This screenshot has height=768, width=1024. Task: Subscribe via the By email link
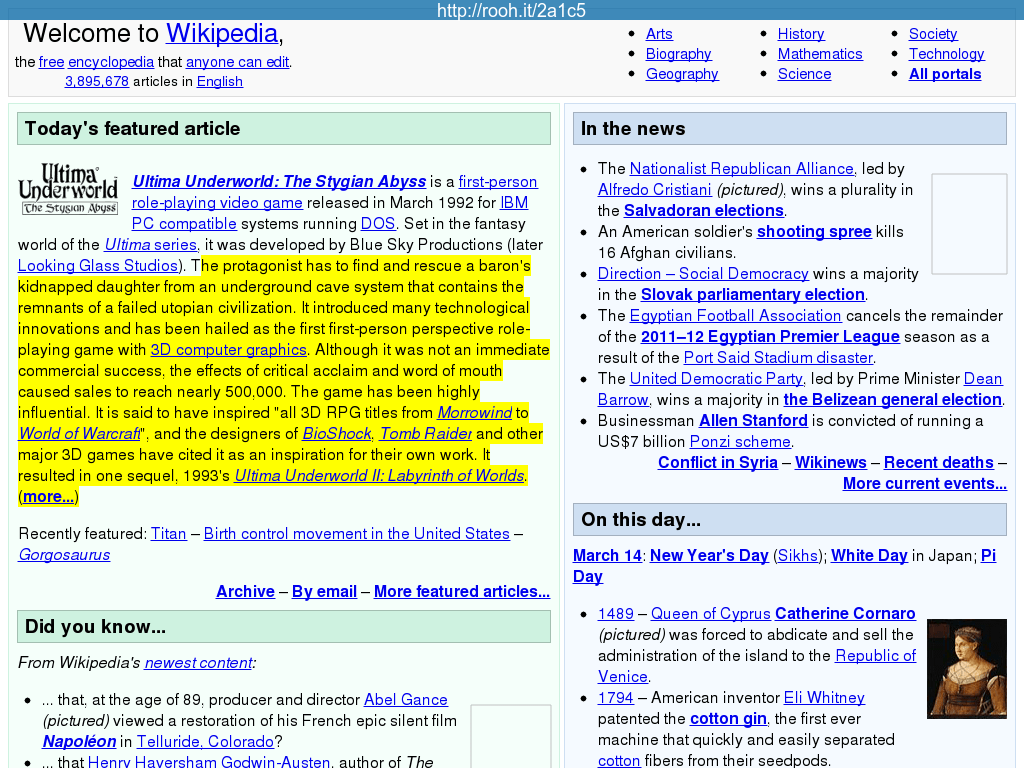point(324,592)
